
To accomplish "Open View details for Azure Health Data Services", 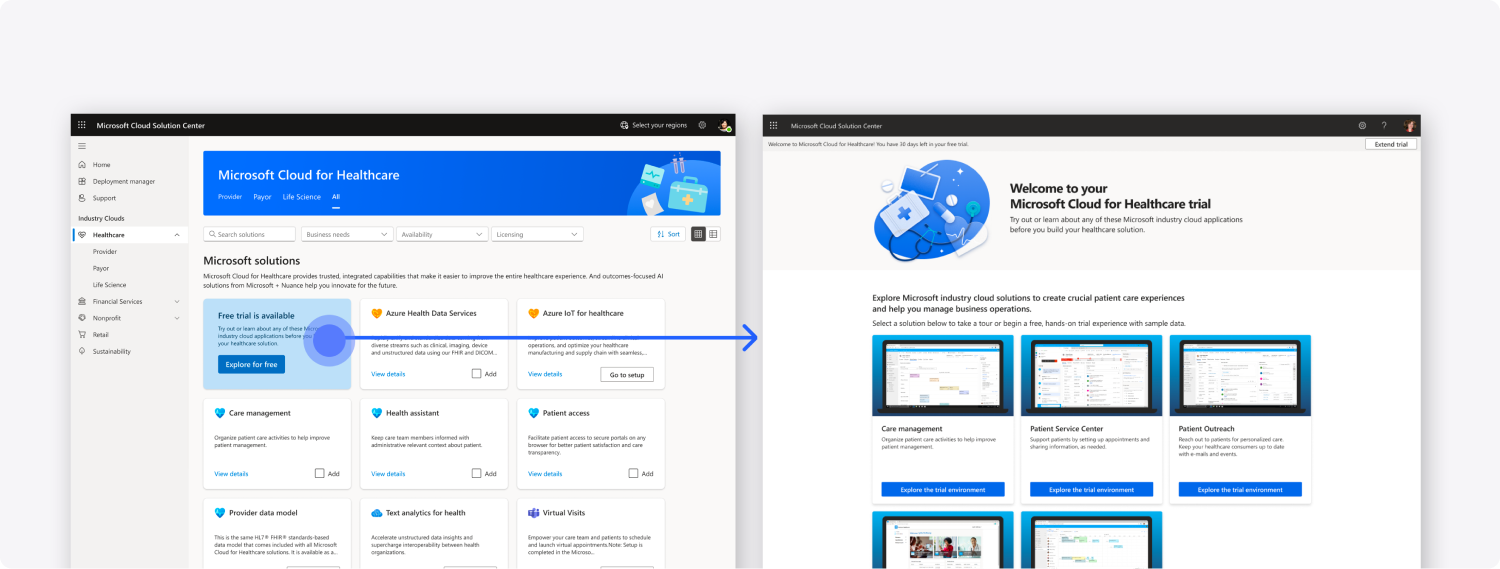I will point(388,374).
